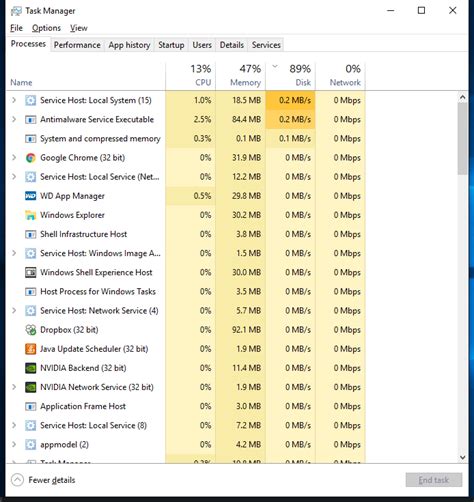This screenshot has width=474, height=502.
Task: Go to the Services tab
Action: point(266,45)
